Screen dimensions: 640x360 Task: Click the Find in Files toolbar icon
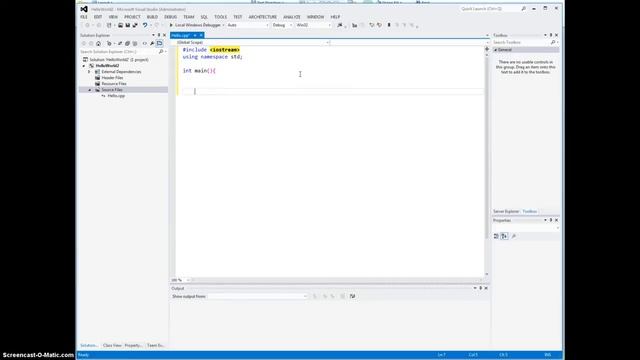click(340, 25)
